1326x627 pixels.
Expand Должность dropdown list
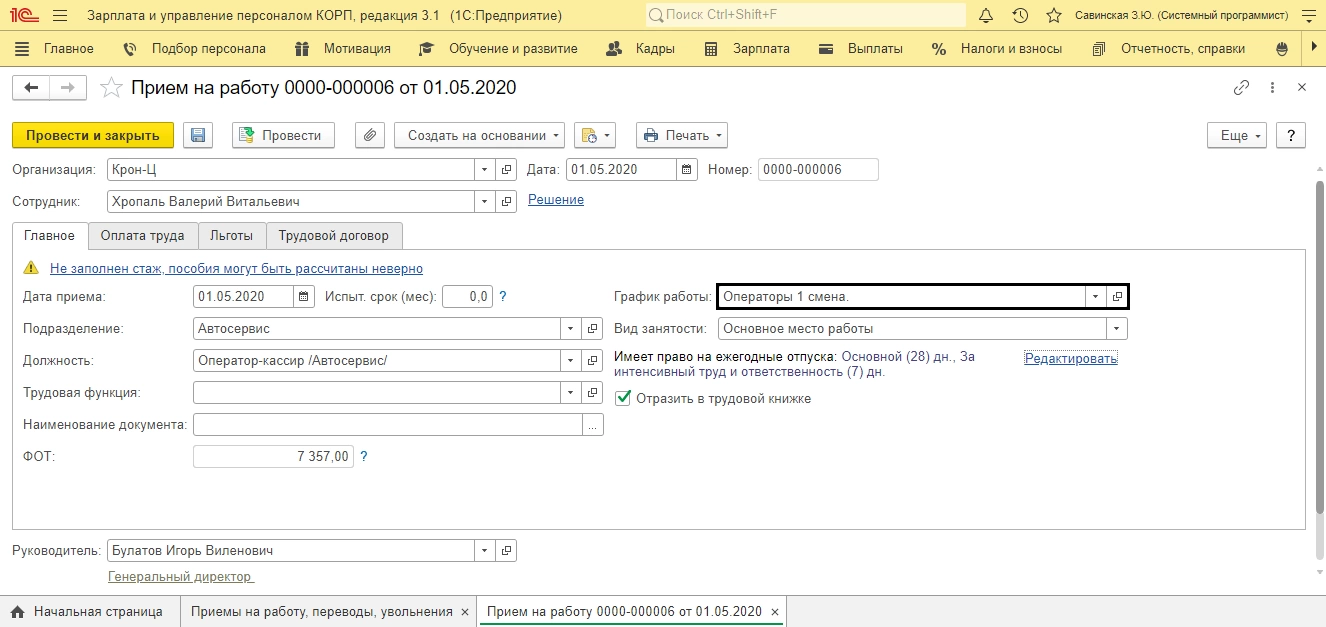tap(571, 360)
